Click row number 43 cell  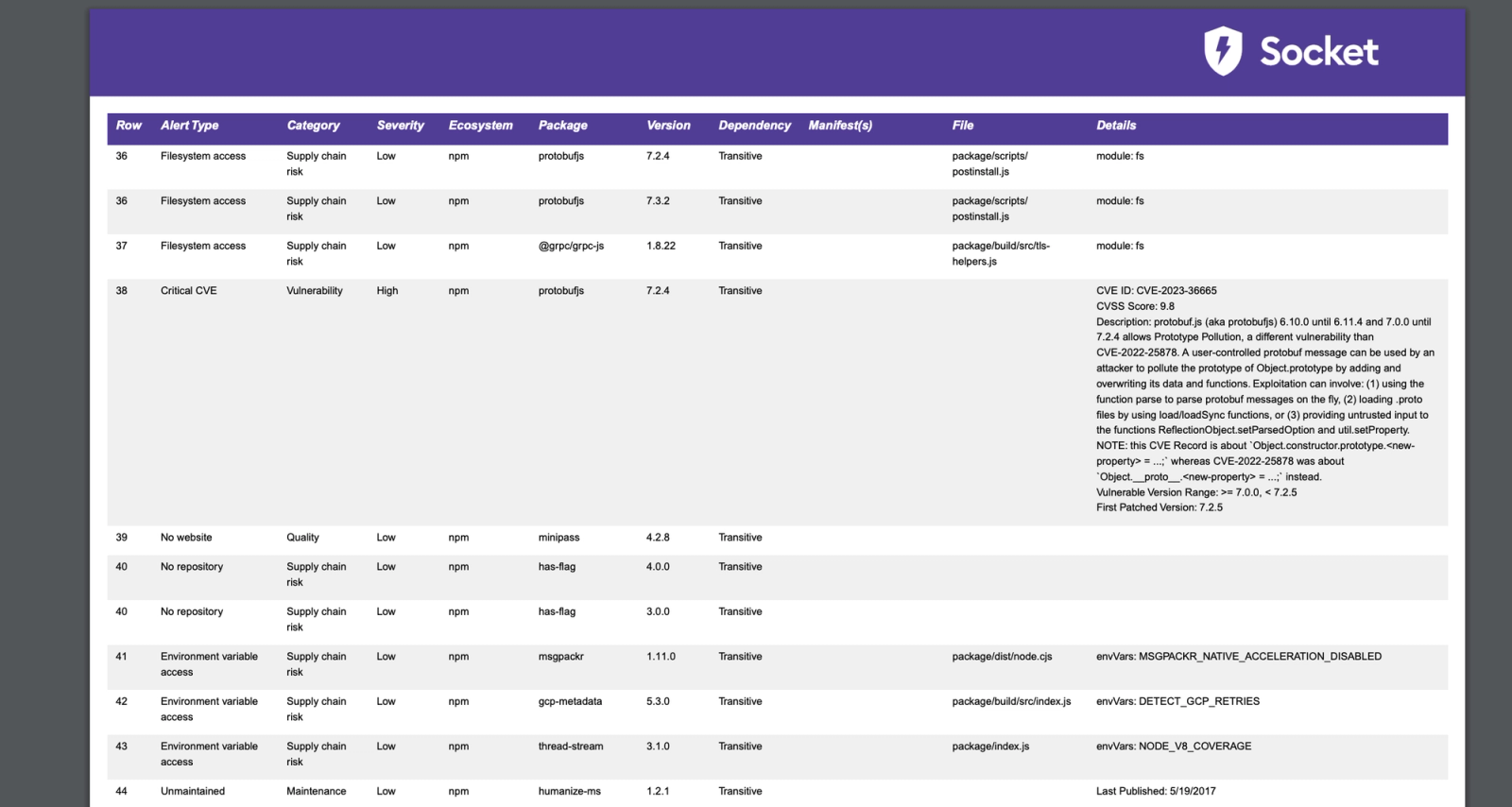coord(121,747)
